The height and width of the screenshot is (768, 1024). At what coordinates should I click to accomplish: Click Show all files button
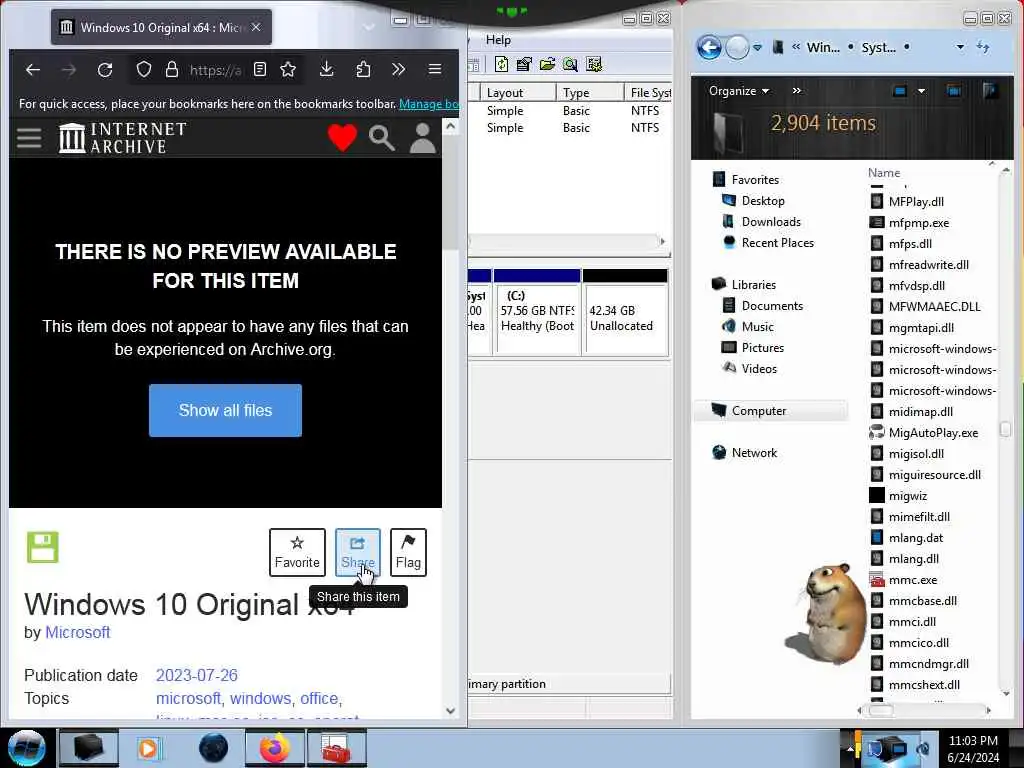(x=225, y=410)
